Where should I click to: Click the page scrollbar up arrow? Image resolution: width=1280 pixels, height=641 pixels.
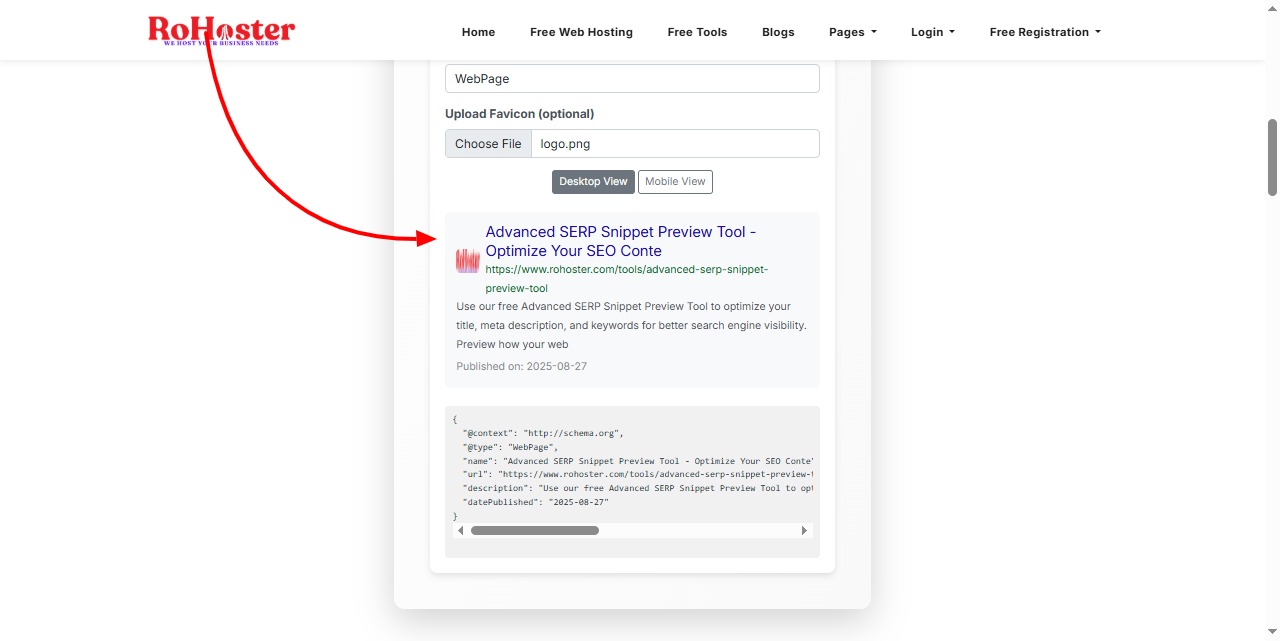[x=1272, y=7]
